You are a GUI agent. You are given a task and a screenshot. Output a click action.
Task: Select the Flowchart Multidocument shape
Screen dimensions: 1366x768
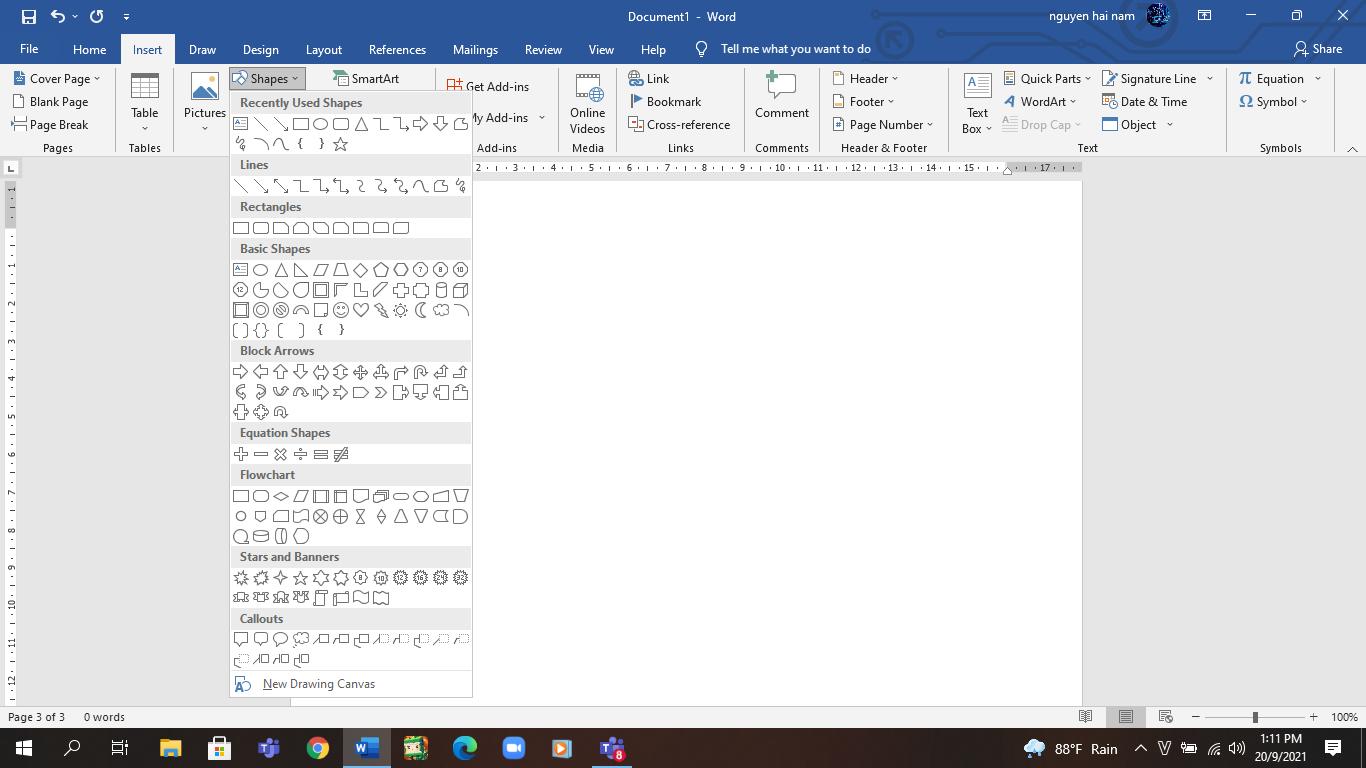381,496
